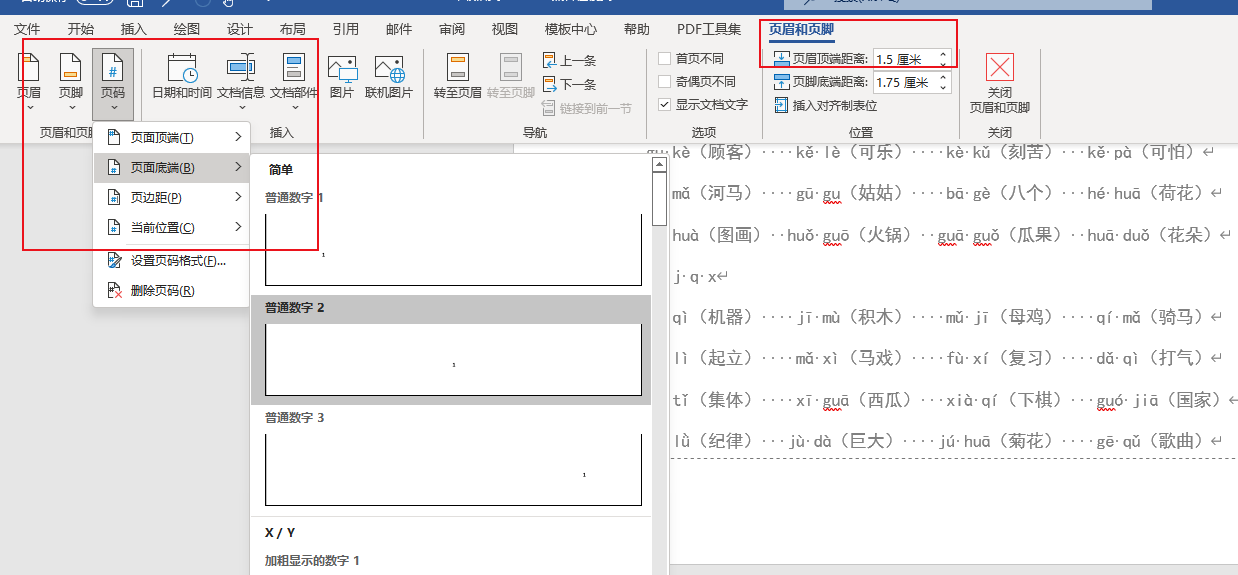Switch to 邮件 tab
This screenshot has width=1238, height=575.
tap(399, 29)
